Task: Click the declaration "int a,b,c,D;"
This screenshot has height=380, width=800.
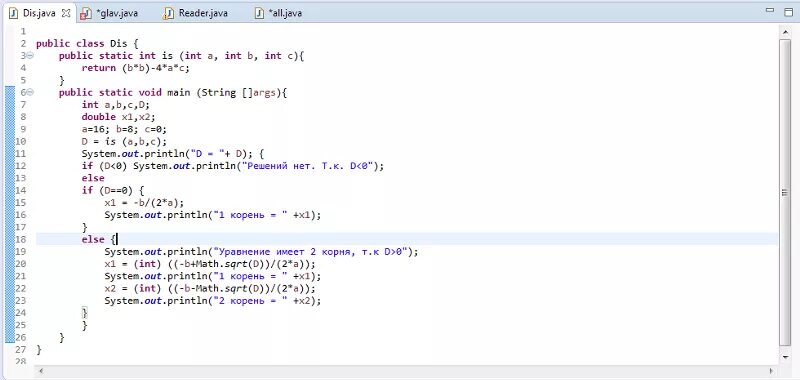Action: pyautogui.click(x=116, y=105)
